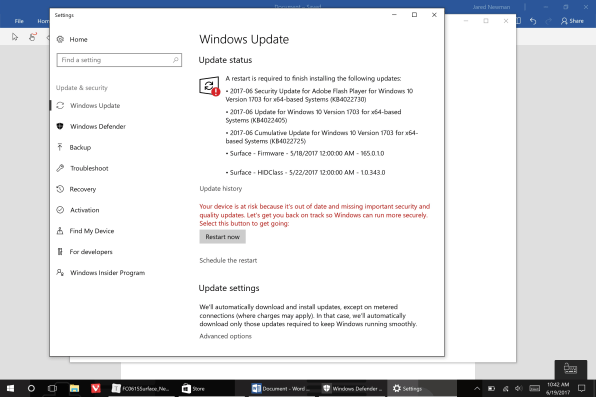Open volume control in system tray

click(519, 388)
